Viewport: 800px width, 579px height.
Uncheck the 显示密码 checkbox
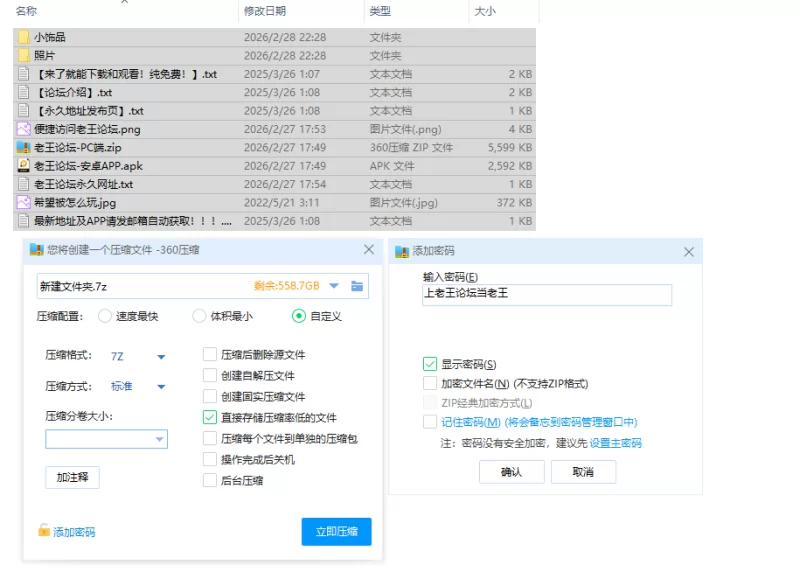[430, 364]
